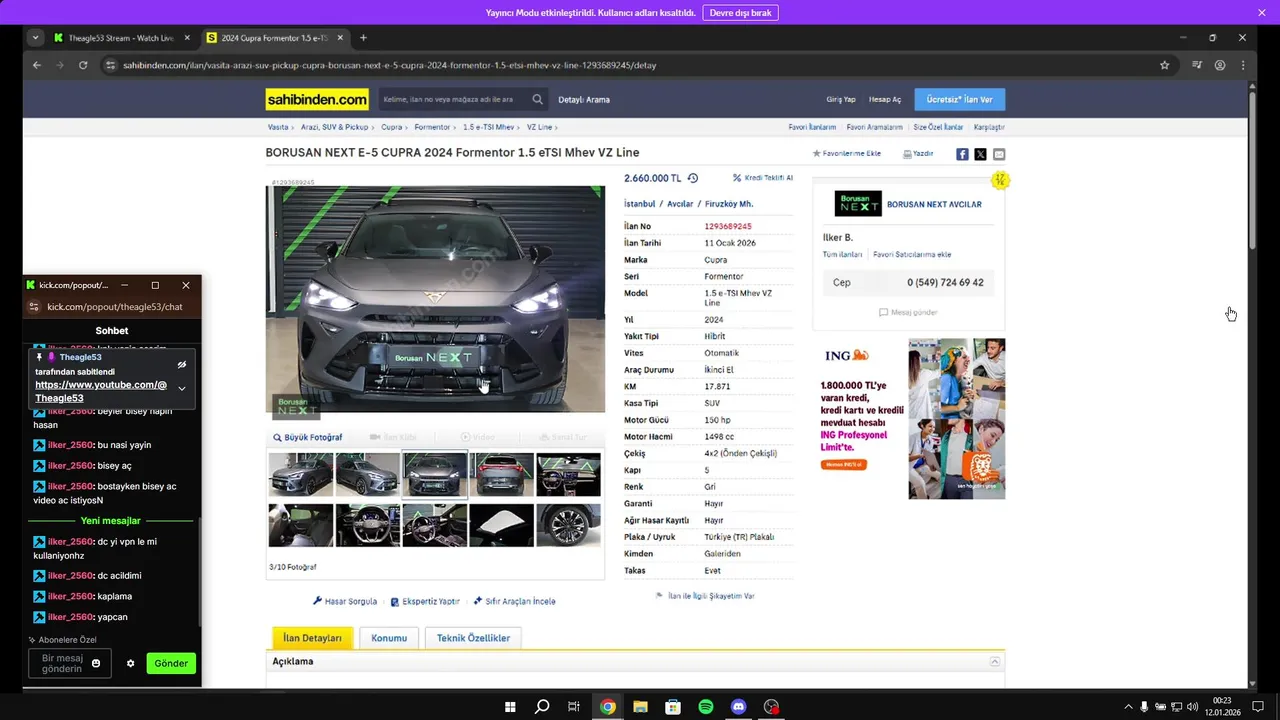Collapse the Açıklama section arrow
The height and width of the screenshot is (720, 1280).
(x=994, y=662)
